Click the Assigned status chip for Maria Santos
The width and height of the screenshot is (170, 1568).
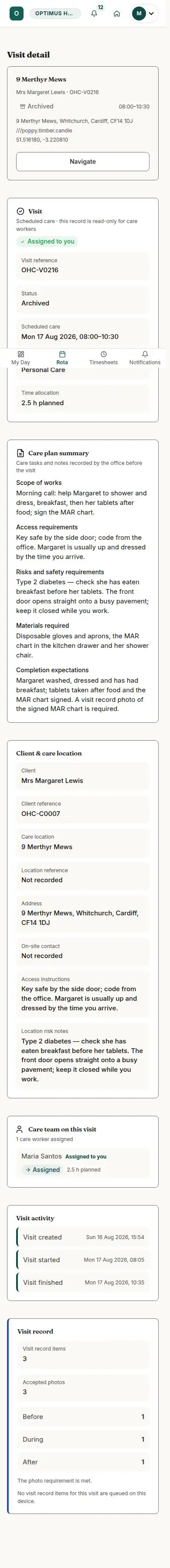pos(42,1169)
